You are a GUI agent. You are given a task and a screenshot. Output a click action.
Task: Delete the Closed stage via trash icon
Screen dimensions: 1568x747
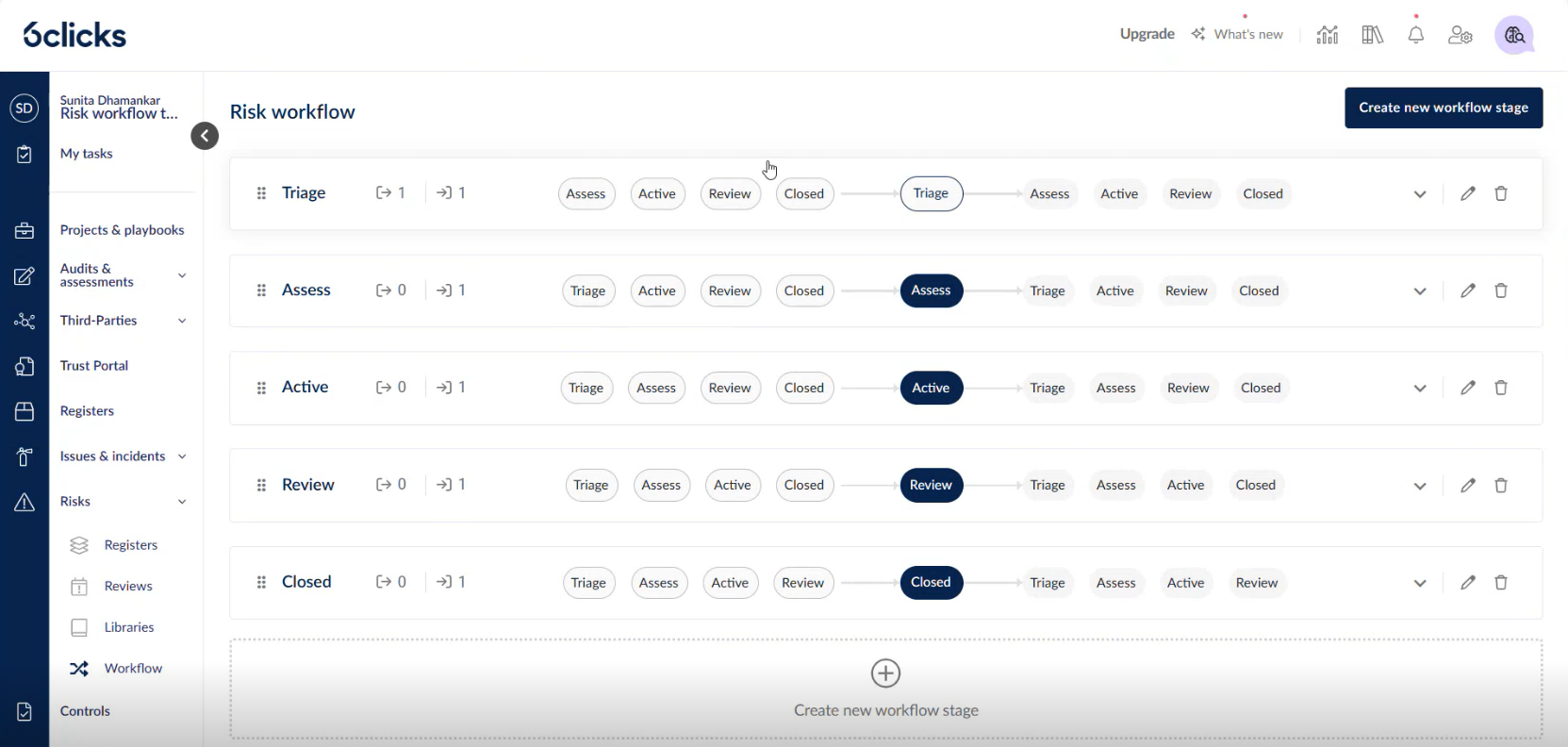click(x=1501, y=583)
